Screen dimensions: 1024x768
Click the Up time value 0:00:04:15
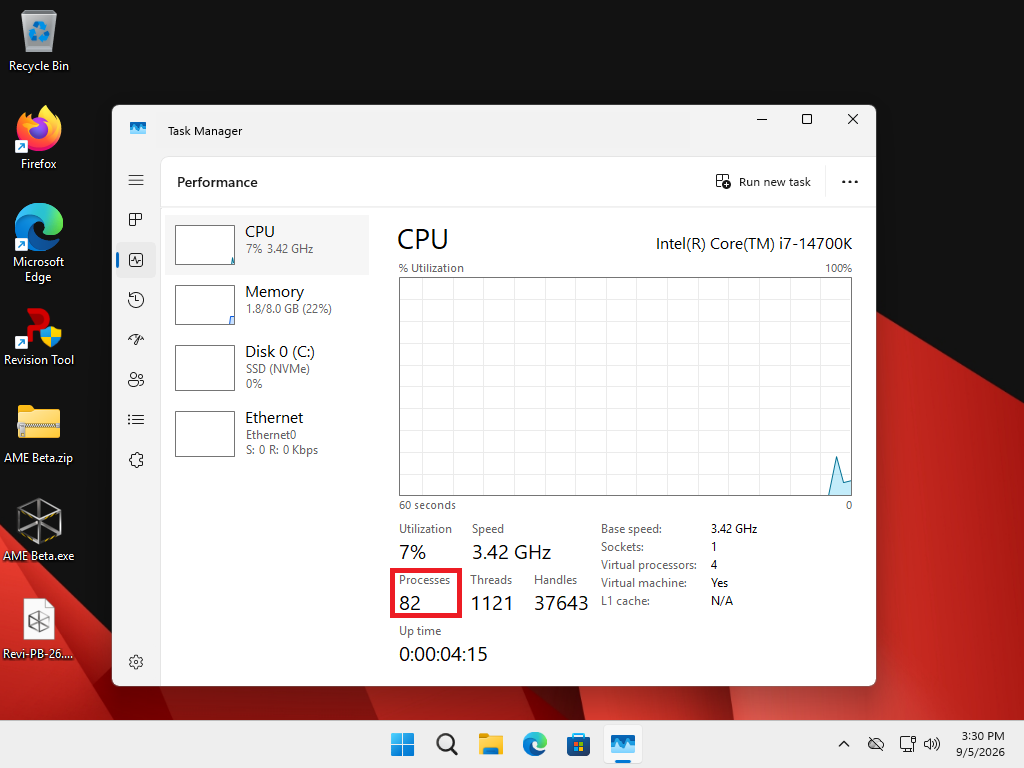443,654
